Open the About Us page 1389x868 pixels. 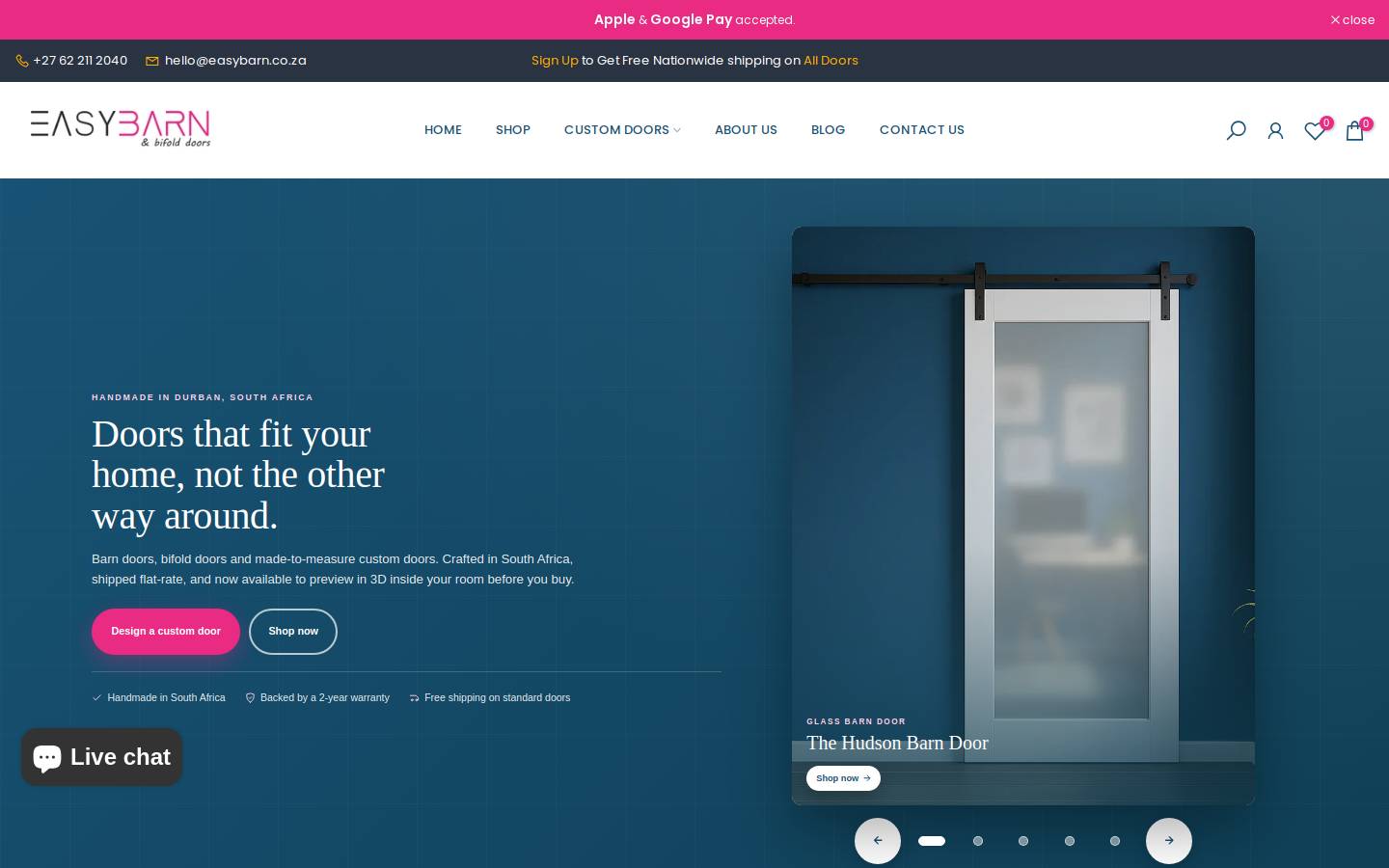click(x=746, y=130)
